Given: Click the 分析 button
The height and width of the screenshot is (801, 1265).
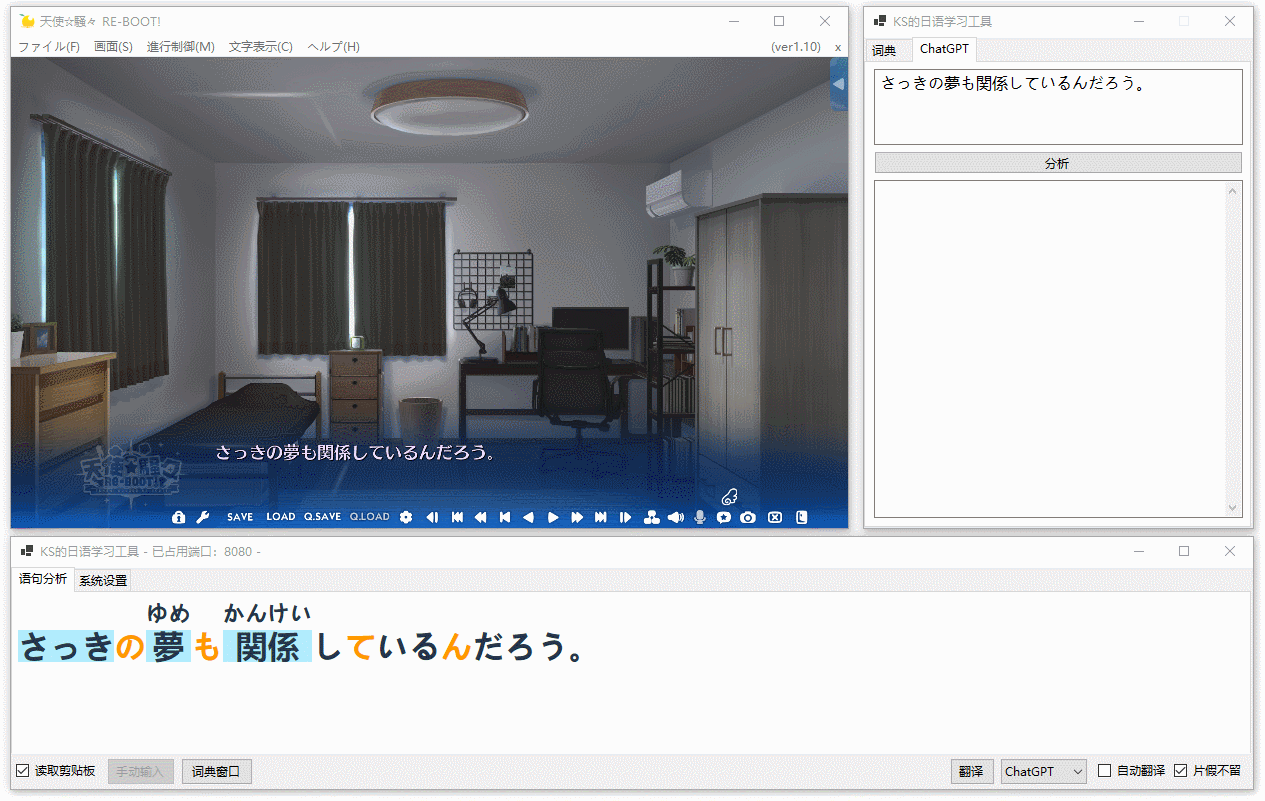Looking at the screenshot, I should click(1058, 163).
